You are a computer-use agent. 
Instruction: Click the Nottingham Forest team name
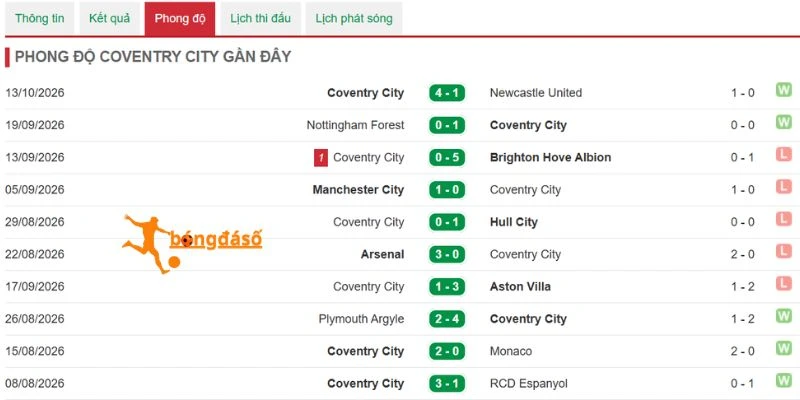click(x=355, y=125)
